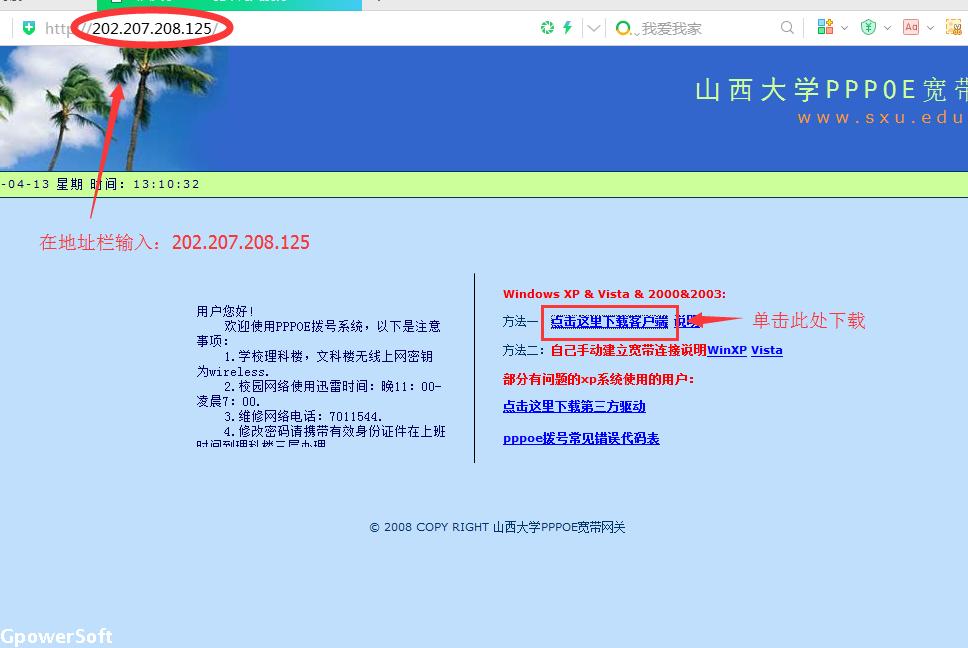Click the magnifier search icon
Viewport: 968px width, 648px height.
[788, 28]
